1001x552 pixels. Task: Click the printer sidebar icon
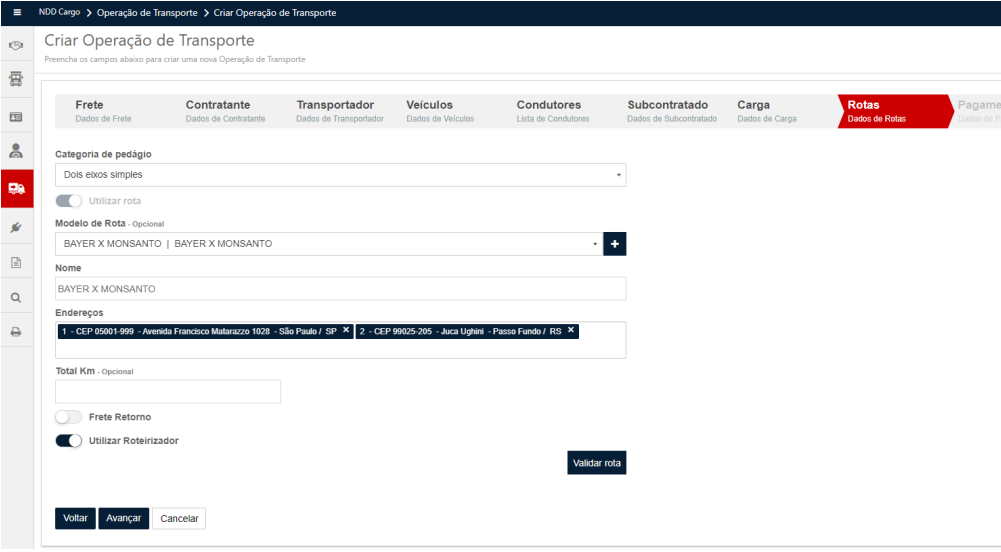coord(16,332)
